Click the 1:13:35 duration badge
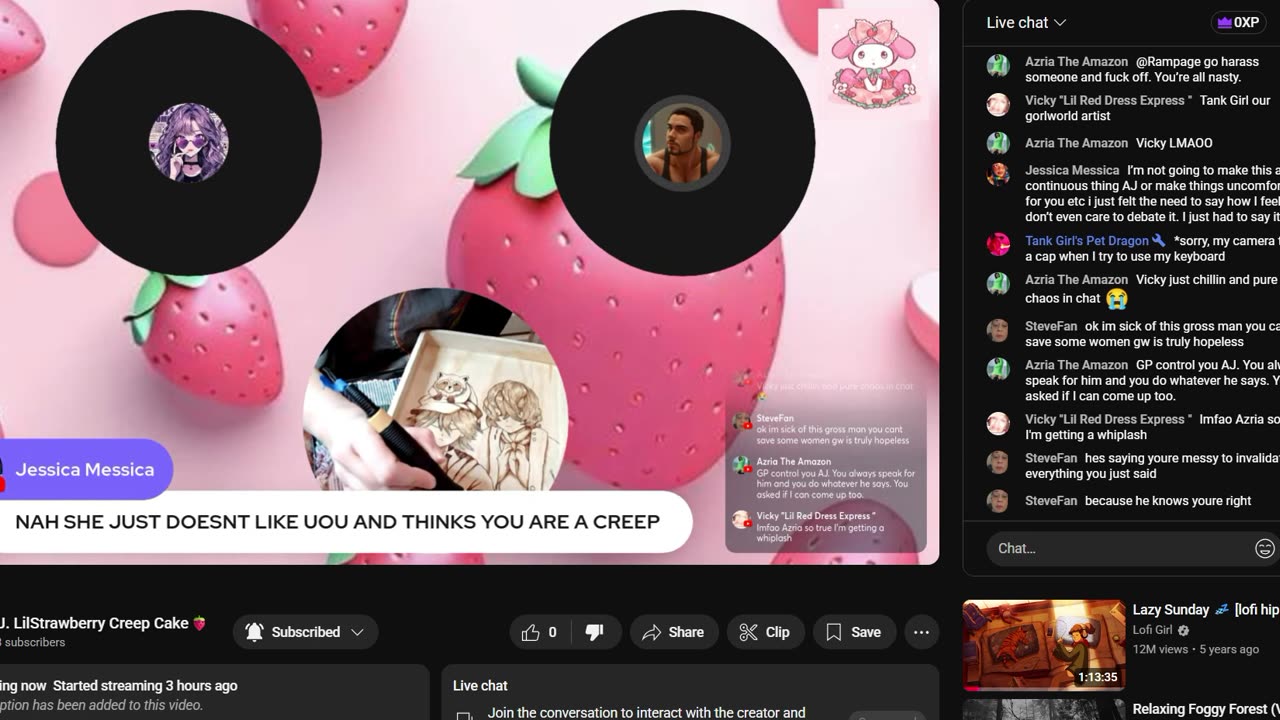1280x720 pixels. [x=1097, y=677]
